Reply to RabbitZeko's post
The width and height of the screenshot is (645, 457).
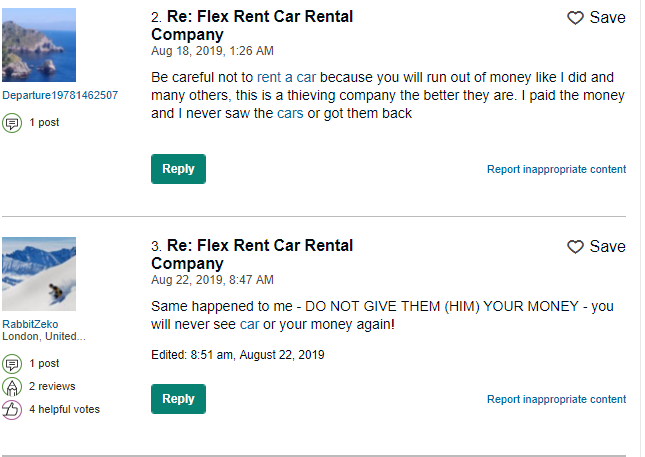click(178, 399)
